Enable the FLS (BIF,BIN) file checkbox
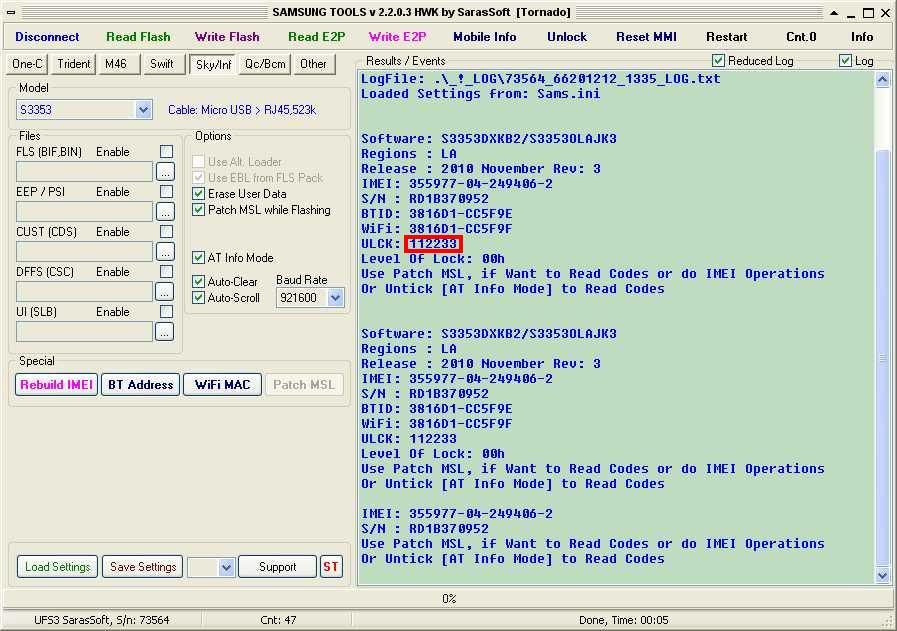The image size is (897, 631). 166,152
